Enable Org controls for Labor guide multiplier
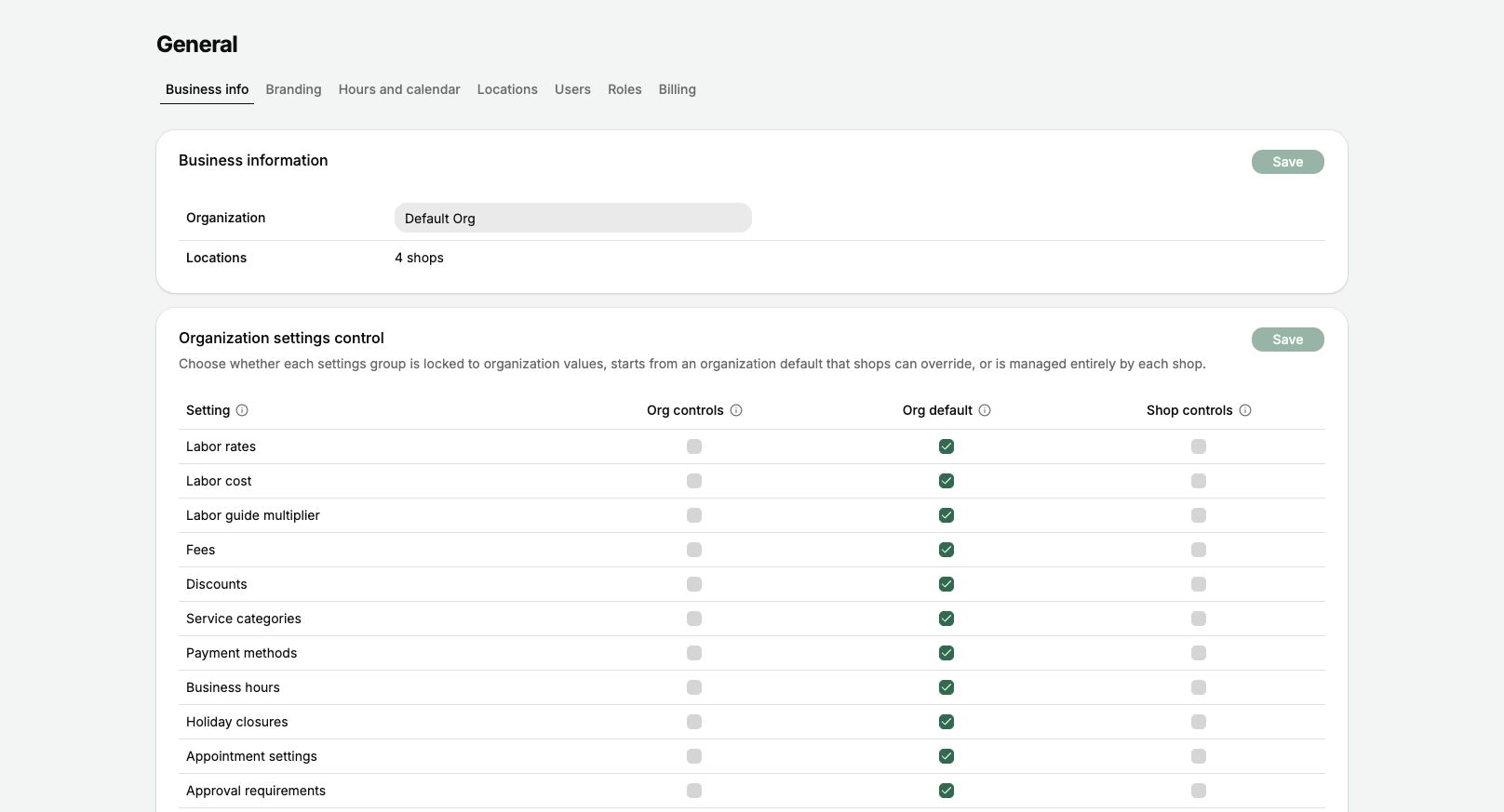The width and height of the screenshot is (1504, 812). click(694, 515)
